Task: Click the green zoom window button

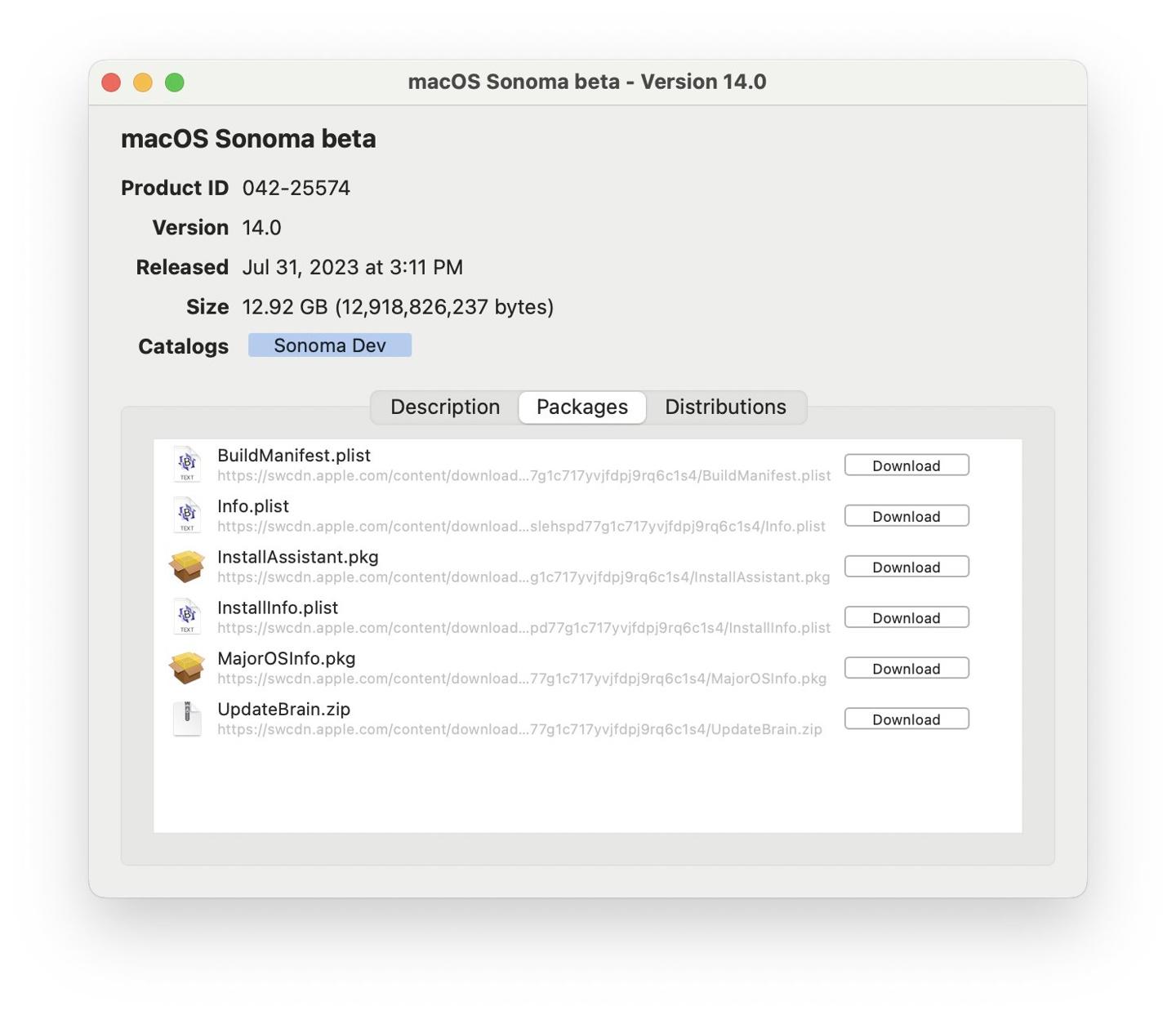Action: [x=175, y=82]
